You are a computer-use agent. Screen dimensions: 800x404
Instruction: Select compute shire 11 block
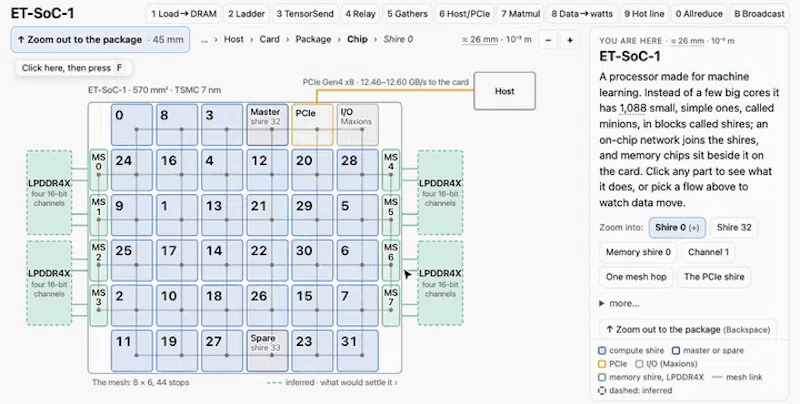point(132,350)
